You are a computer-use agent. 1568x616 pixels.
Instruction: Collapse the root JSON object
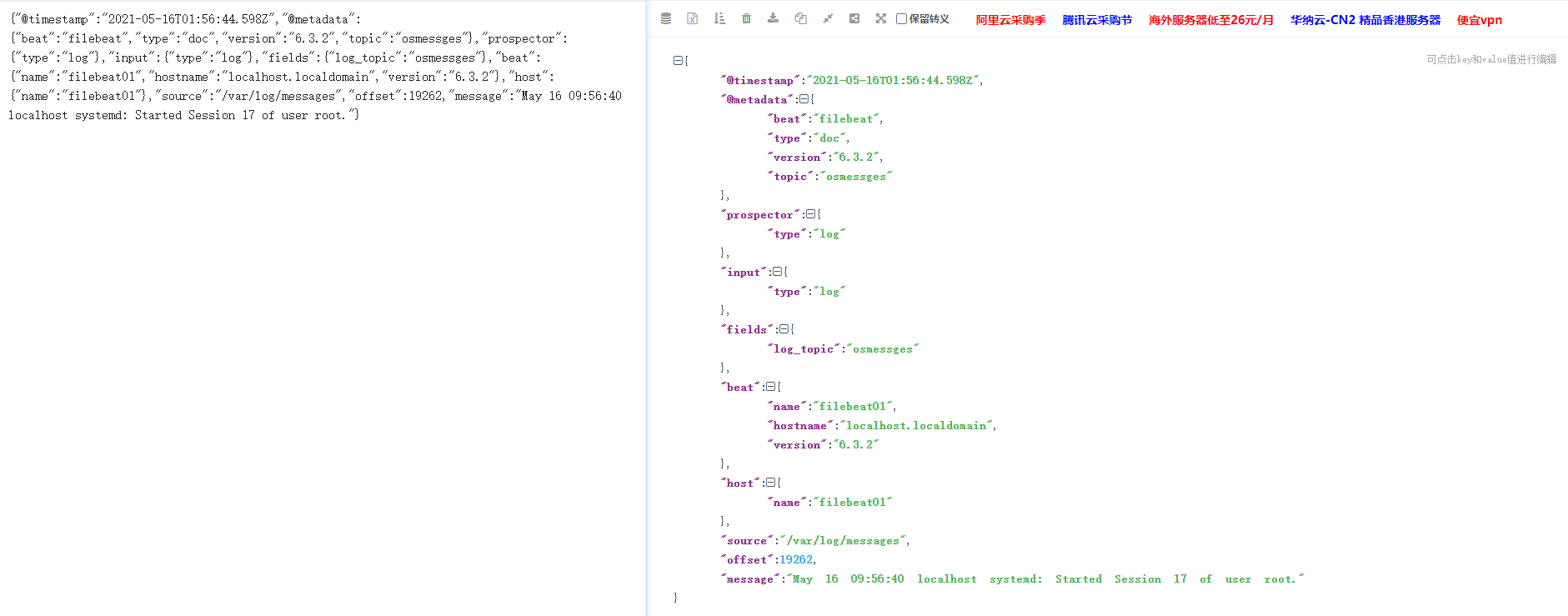[x=678, y=61]
